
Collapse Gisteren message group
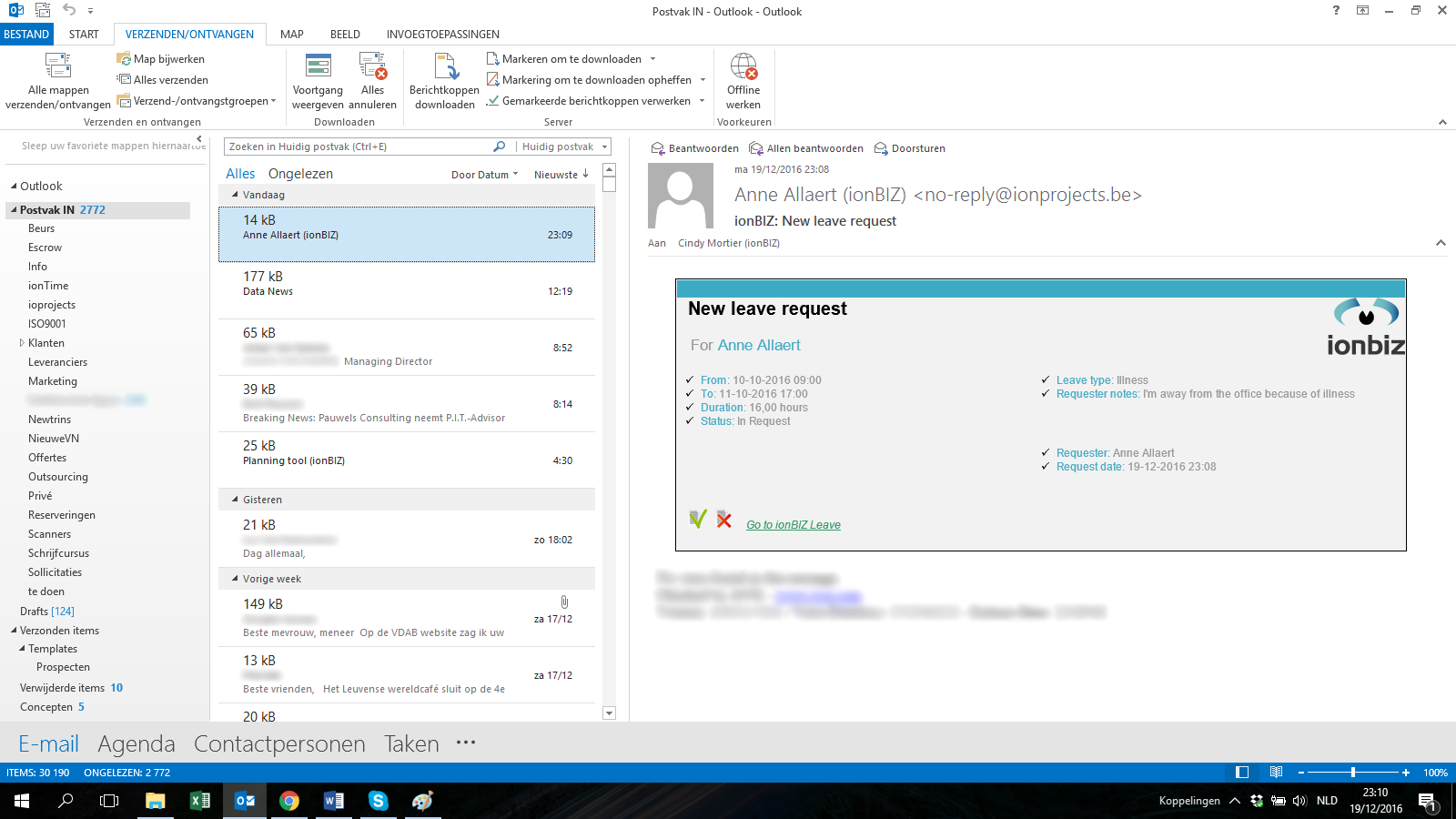tap(235, 500)
